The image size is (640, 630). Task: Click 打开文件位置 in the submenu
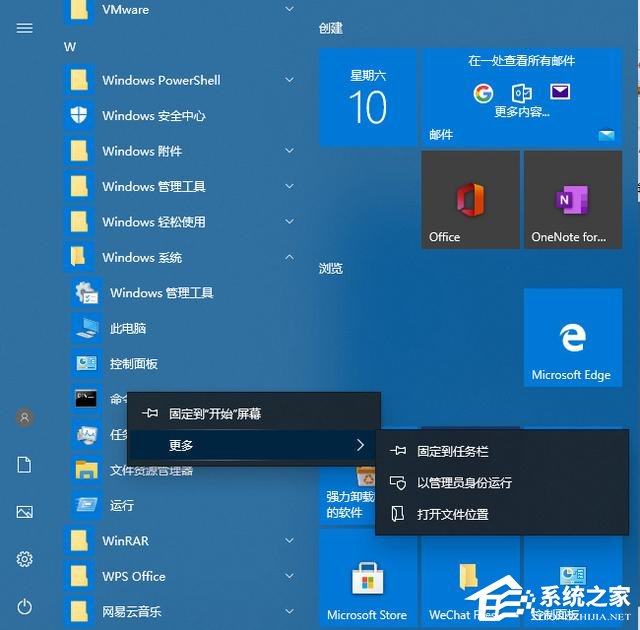click(x=453, y=514)
